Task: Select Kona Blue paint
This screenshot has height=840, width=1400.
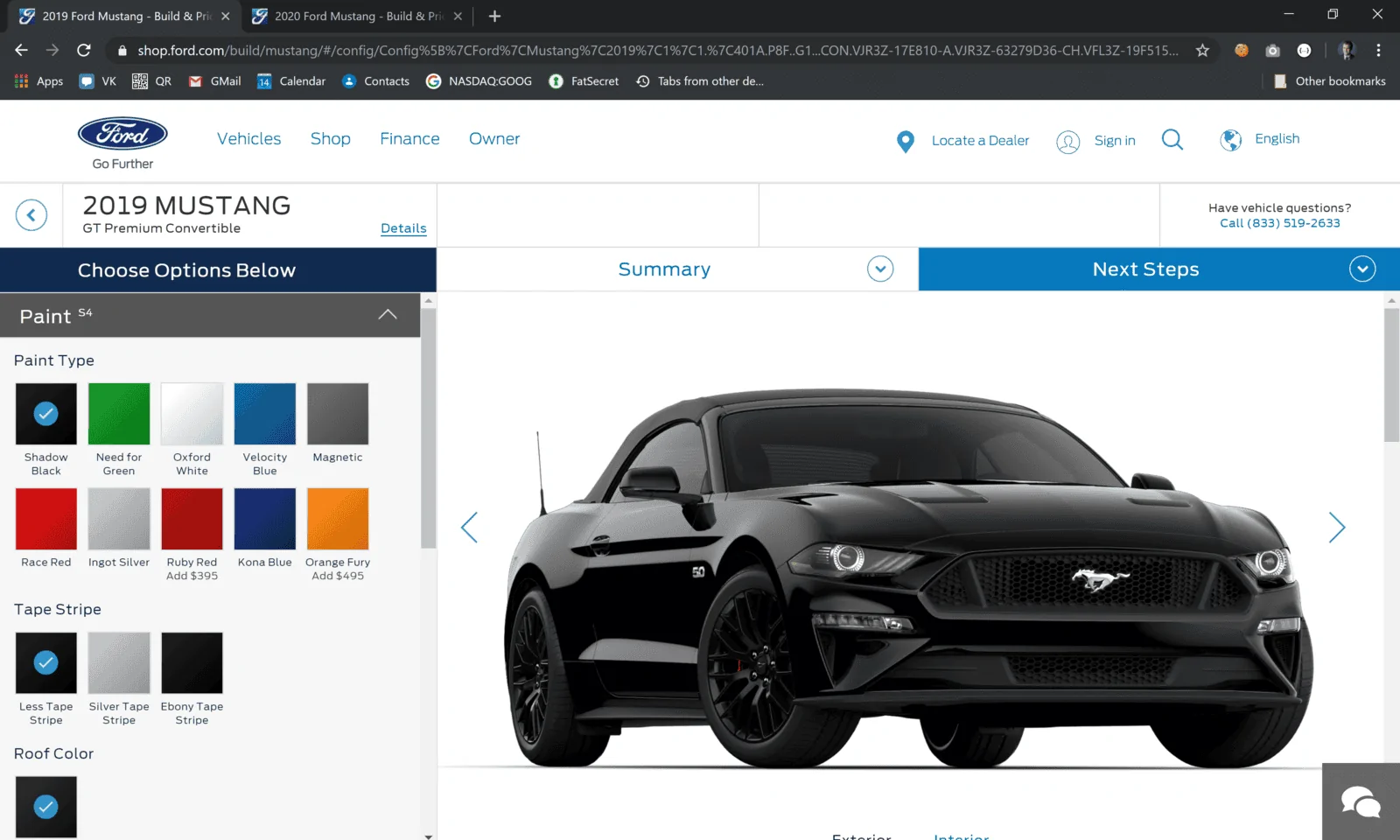Action: point(265,519)
